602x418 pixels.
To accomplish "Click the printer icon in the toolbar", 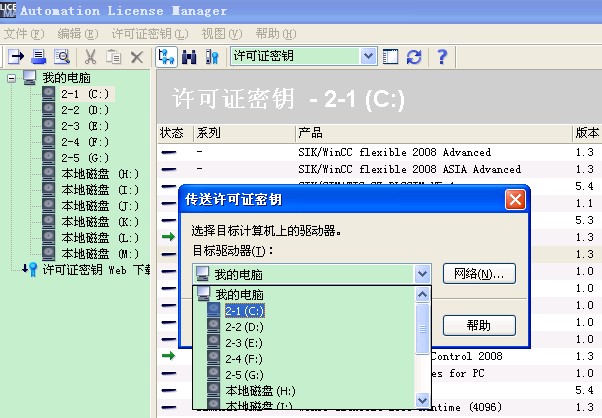I will pos(39,57).
